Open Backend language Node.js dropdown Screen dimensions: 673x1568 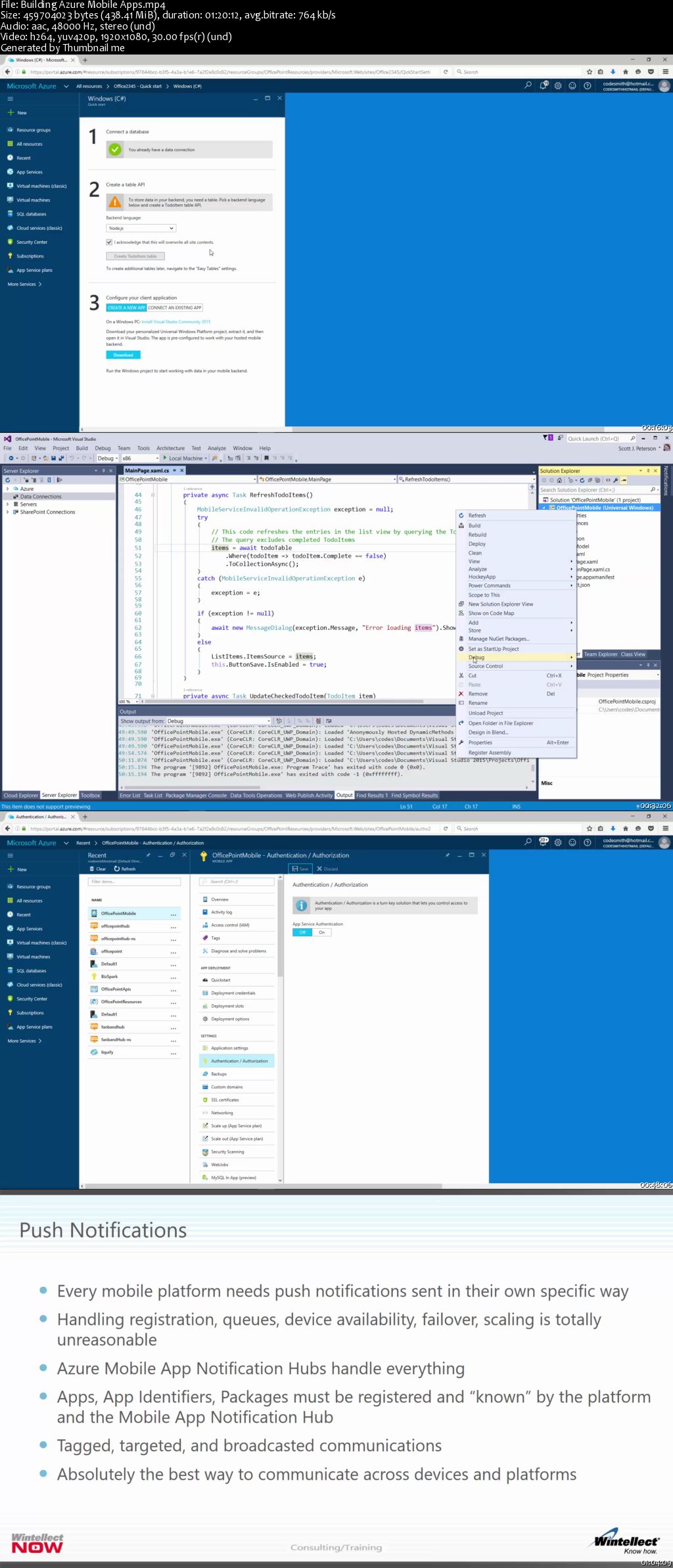[141, 228]
